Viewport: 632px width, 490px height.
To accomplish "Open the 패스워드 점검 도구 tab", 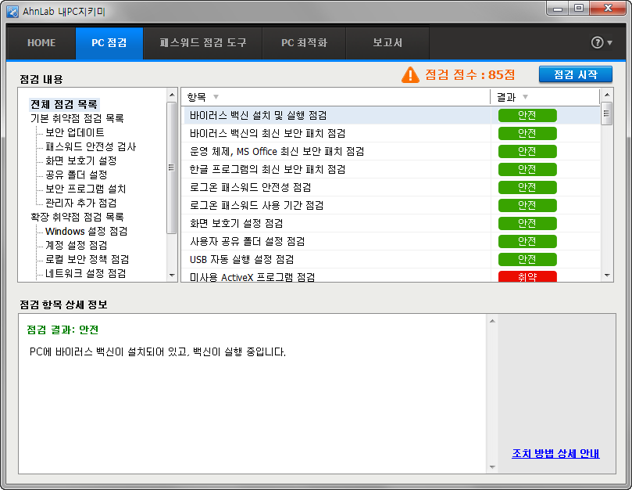I will pos(203,43).
